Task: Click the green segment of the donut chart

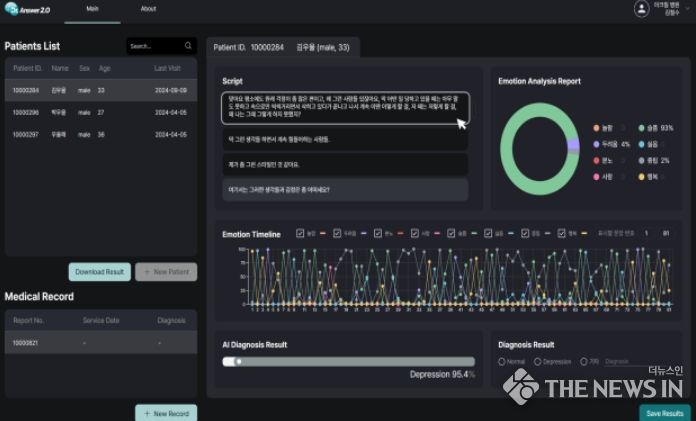Action: [507, 149]
